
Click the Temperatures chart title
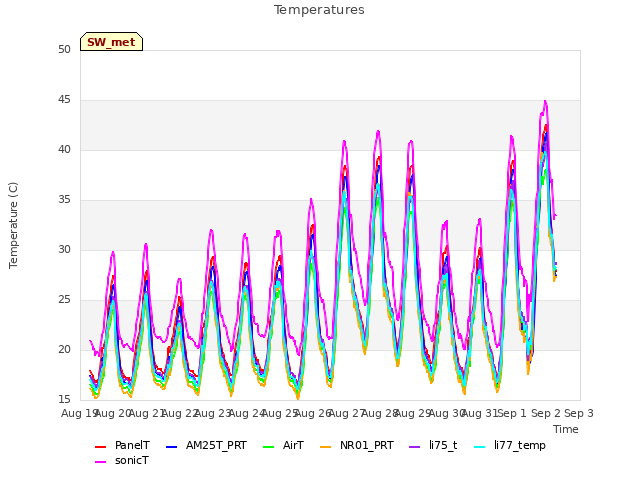319,10
